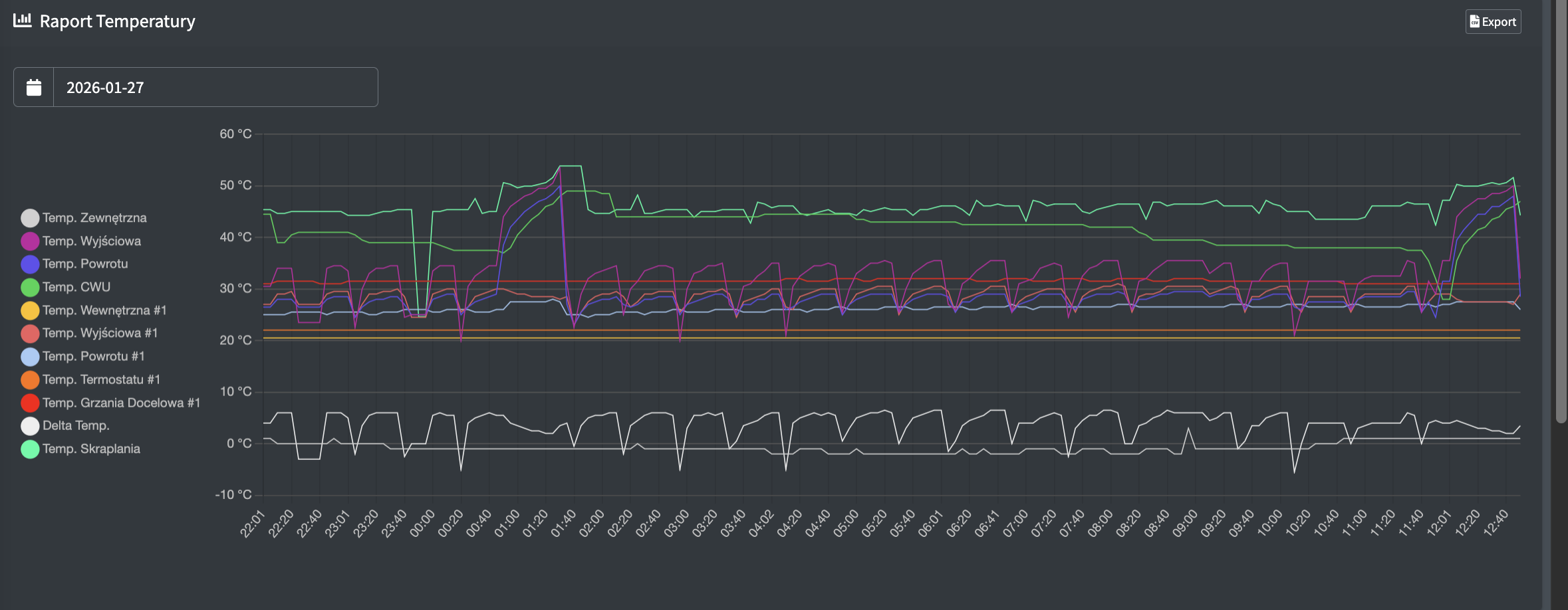
Task: Hide the Temp. Wyjściowa legend label
Action: tap(92, 241)
